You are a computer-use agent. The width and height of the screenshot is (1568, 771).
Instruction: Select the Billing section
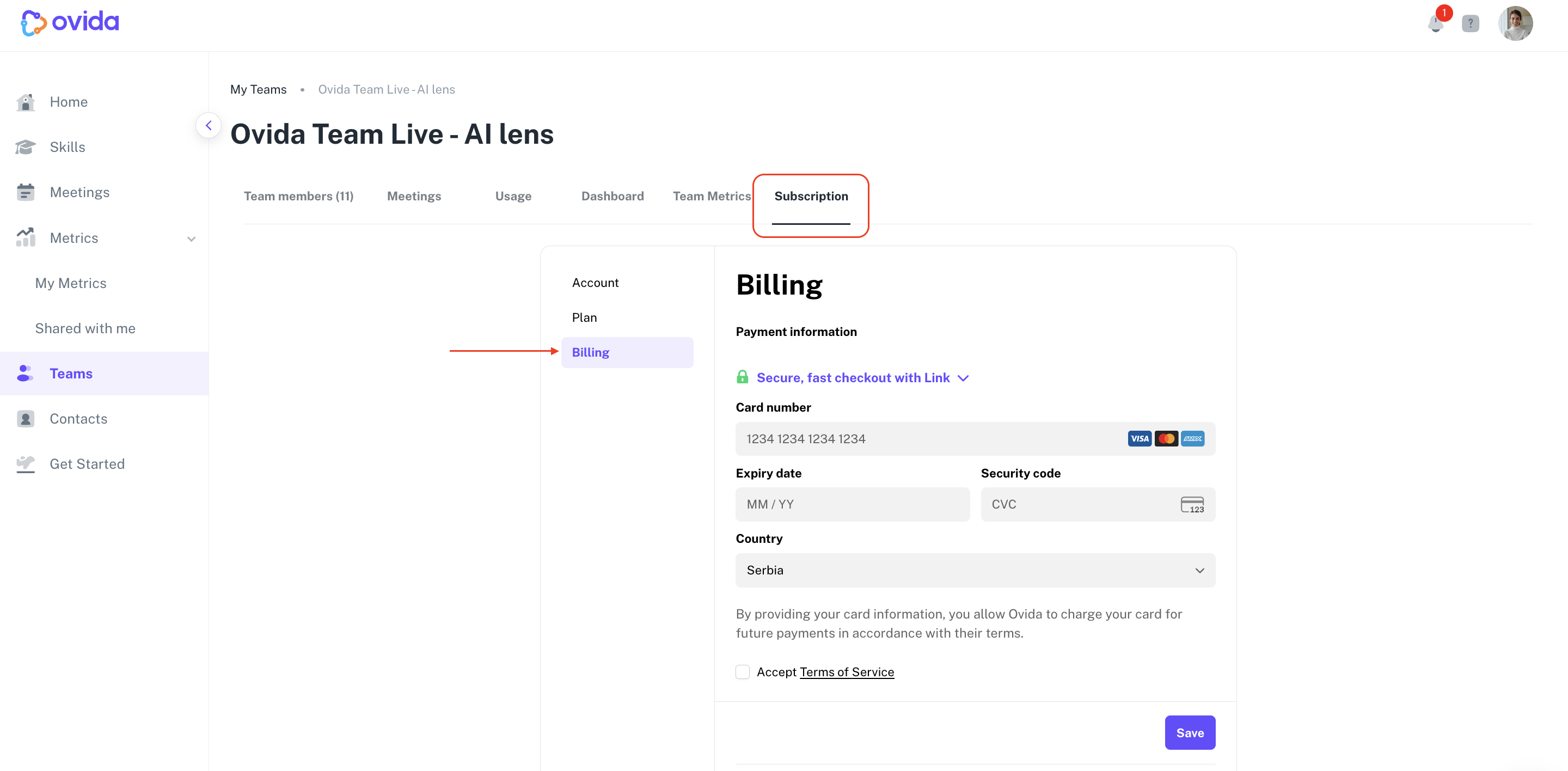[x=627, y=352]
